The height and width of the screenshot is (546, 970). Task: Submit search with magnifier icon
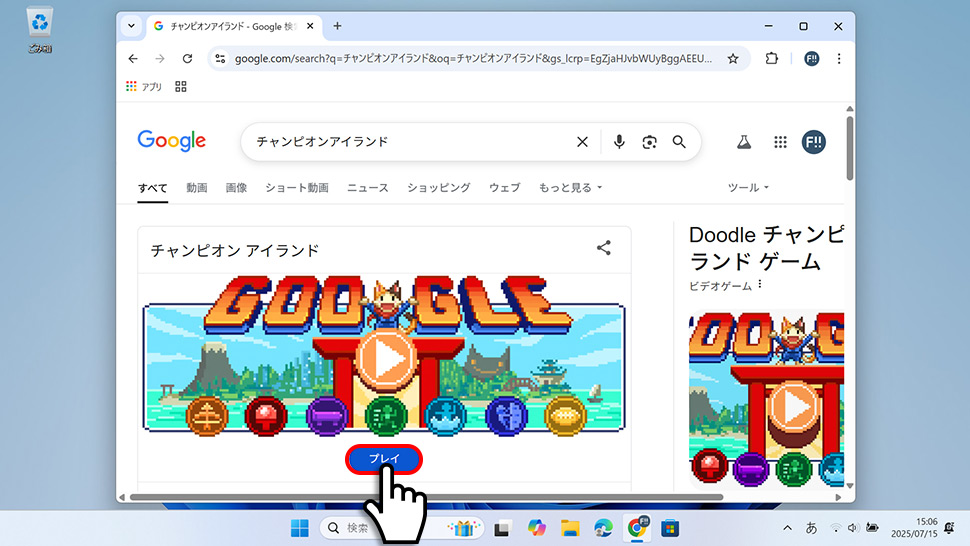679,142
